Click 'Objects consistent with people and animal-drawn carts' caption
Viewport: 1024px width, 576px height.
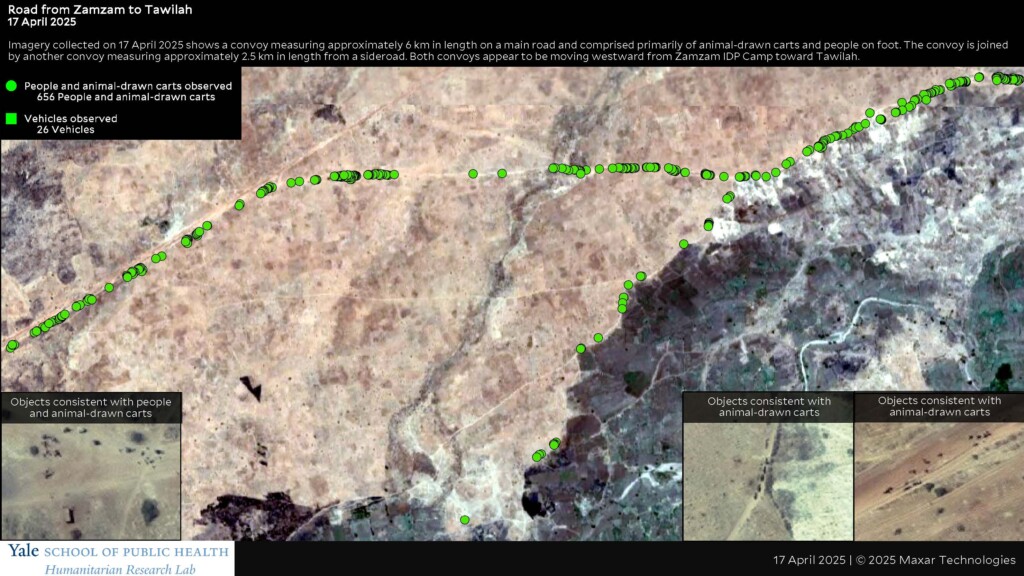point(91,408)
